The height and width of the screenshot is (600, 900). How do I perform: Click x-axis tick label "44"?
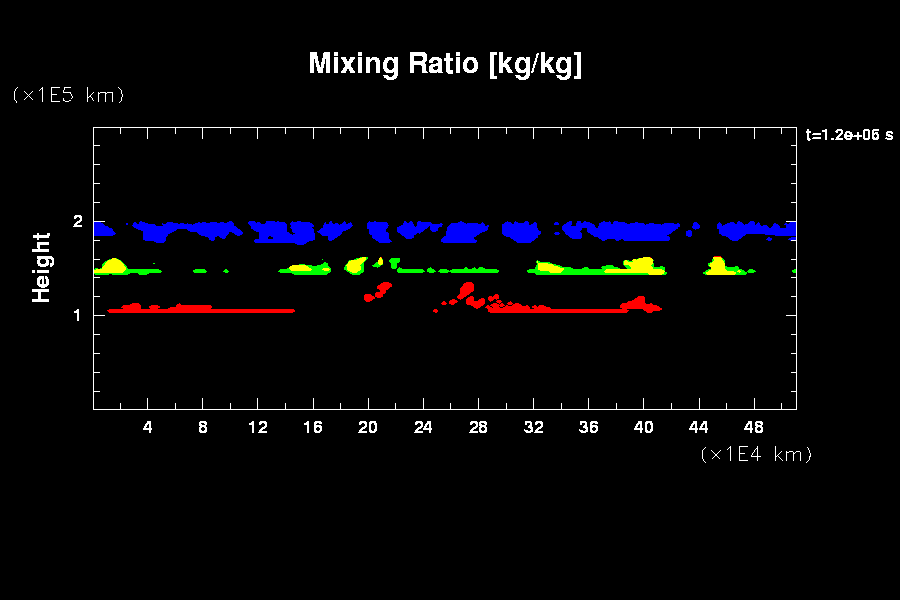coord(698,427)
